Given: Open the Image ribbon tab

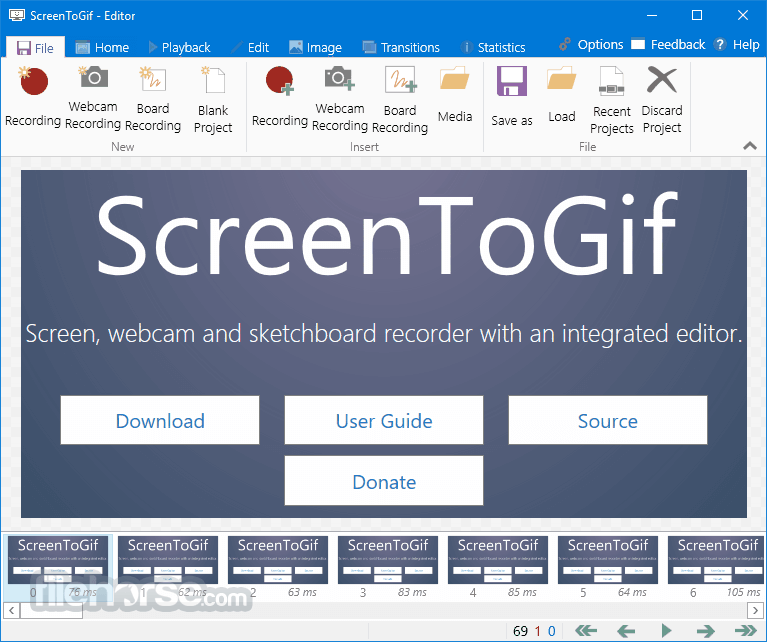Looking at the screenshot, I should tap(315, 47).
